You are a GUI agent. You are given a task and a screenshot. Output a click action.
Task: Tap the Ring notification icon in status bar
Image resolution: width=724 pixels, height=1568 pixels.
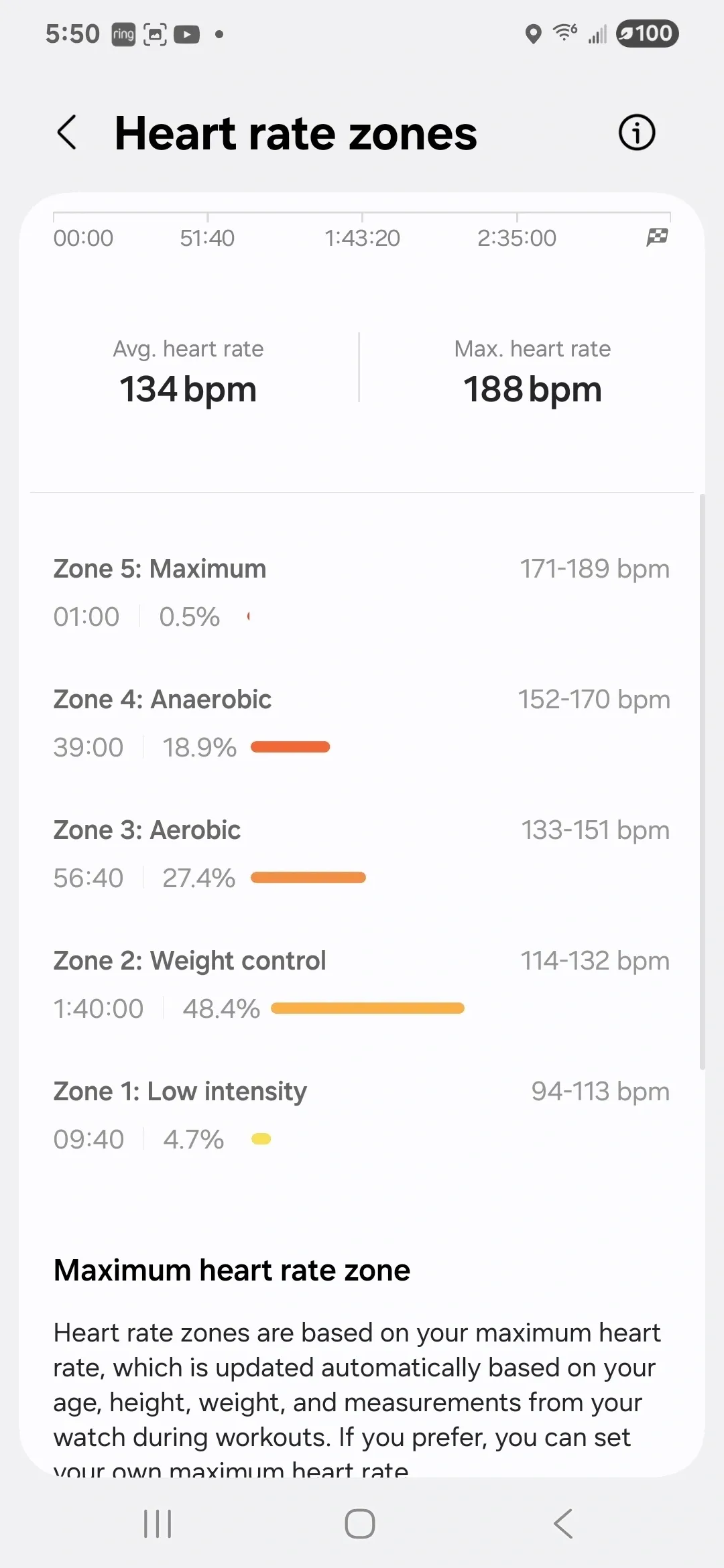[x=123, y=34]
